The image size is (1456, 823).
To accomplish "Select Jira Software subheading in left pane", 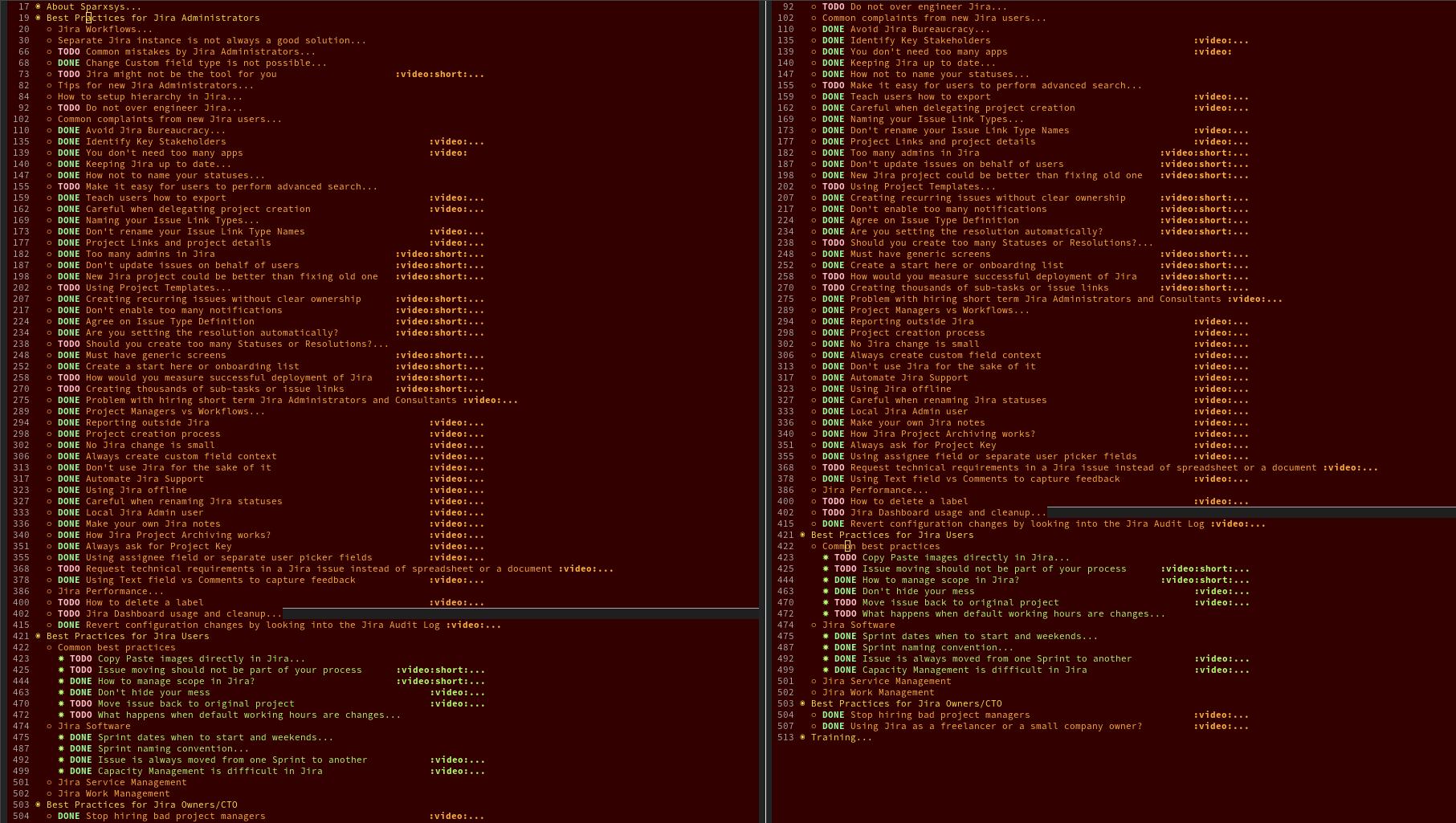I will tap(94, 726).
